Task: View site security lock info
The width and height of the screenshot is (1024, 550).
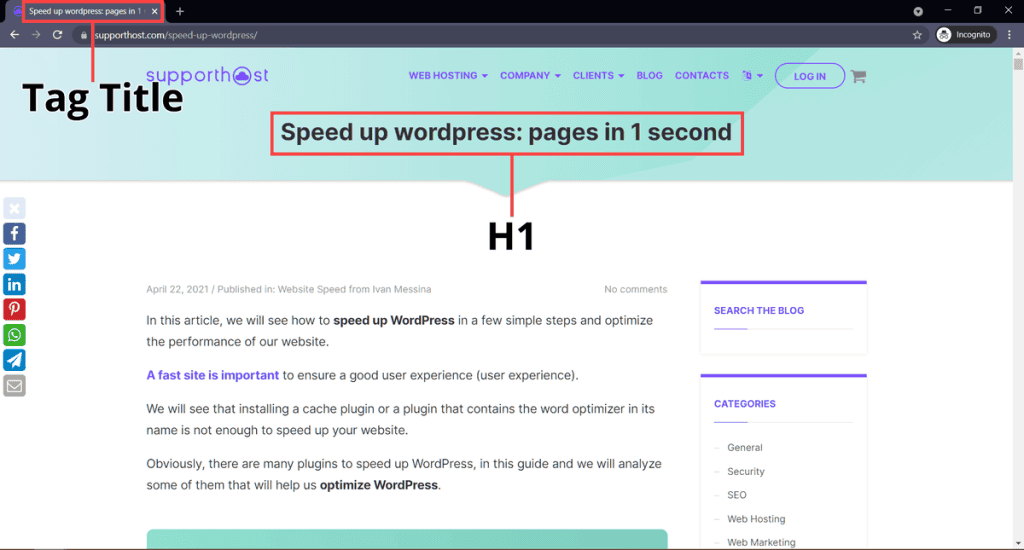Action: [x=84, y=35]
